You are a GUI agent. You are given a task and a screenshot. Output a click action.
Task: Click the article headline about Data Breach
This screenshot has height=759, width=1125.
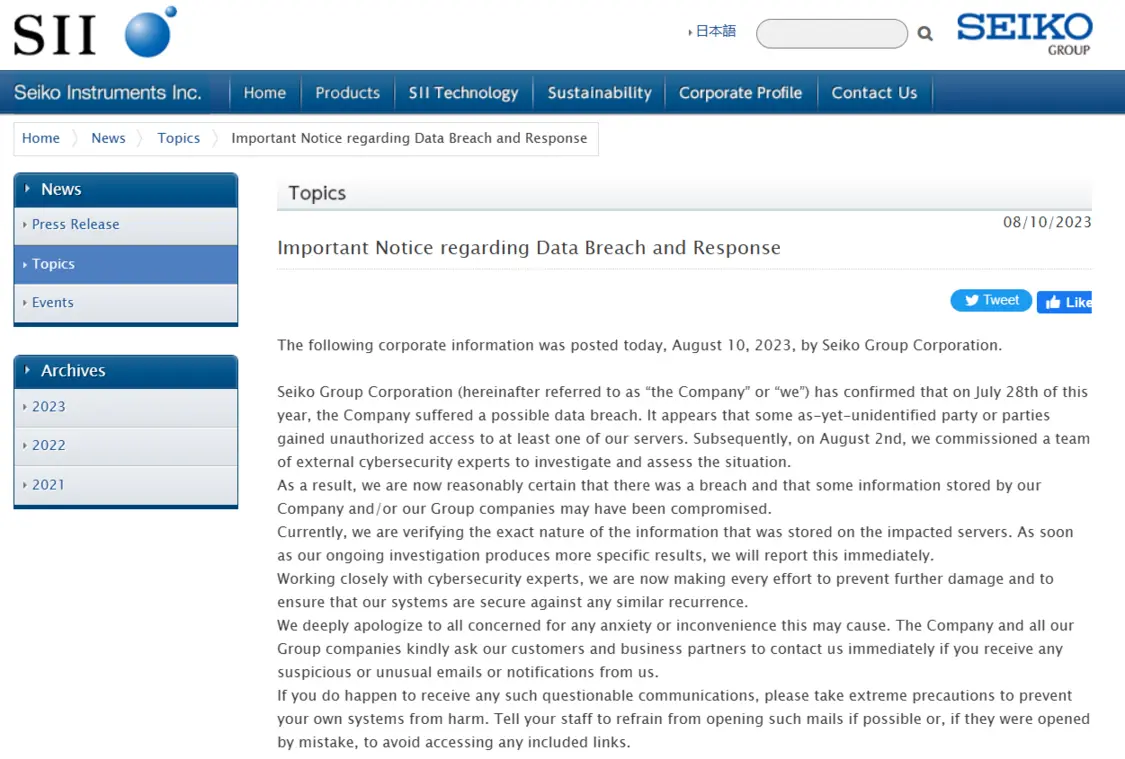529,248
